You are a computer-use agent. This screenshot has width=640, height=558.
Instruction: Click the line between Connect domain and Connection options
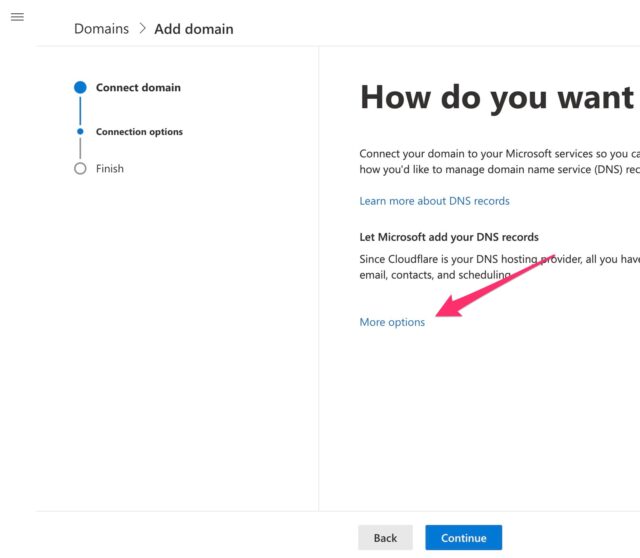click(80, 111)
